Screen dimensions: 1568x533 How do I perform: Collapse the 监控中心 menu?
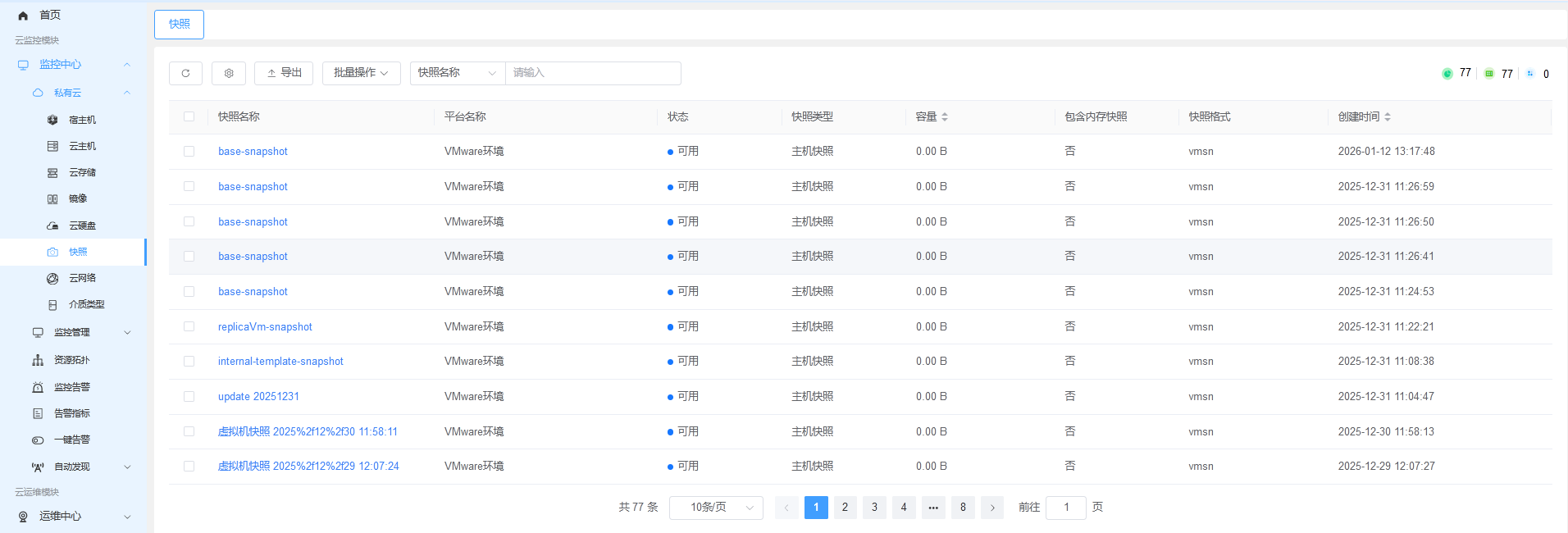pyautogui.click(x=74, y=64)
